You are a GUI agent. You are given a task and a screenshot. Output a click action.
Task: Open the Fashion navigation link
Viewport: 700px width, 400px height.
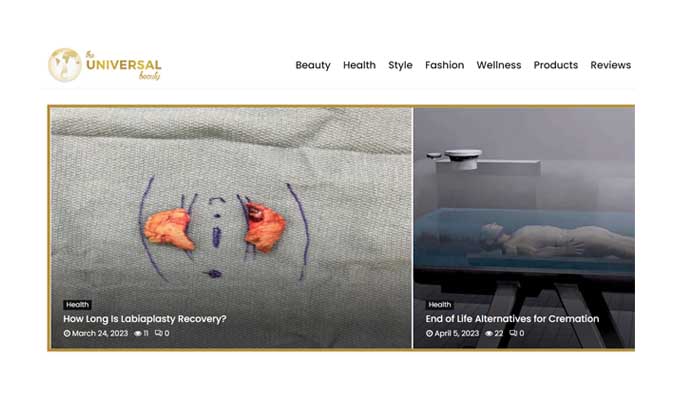(444, 65)
